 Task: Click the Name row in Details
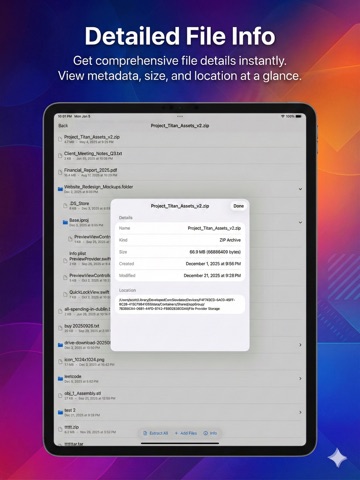tap(180, 228)
